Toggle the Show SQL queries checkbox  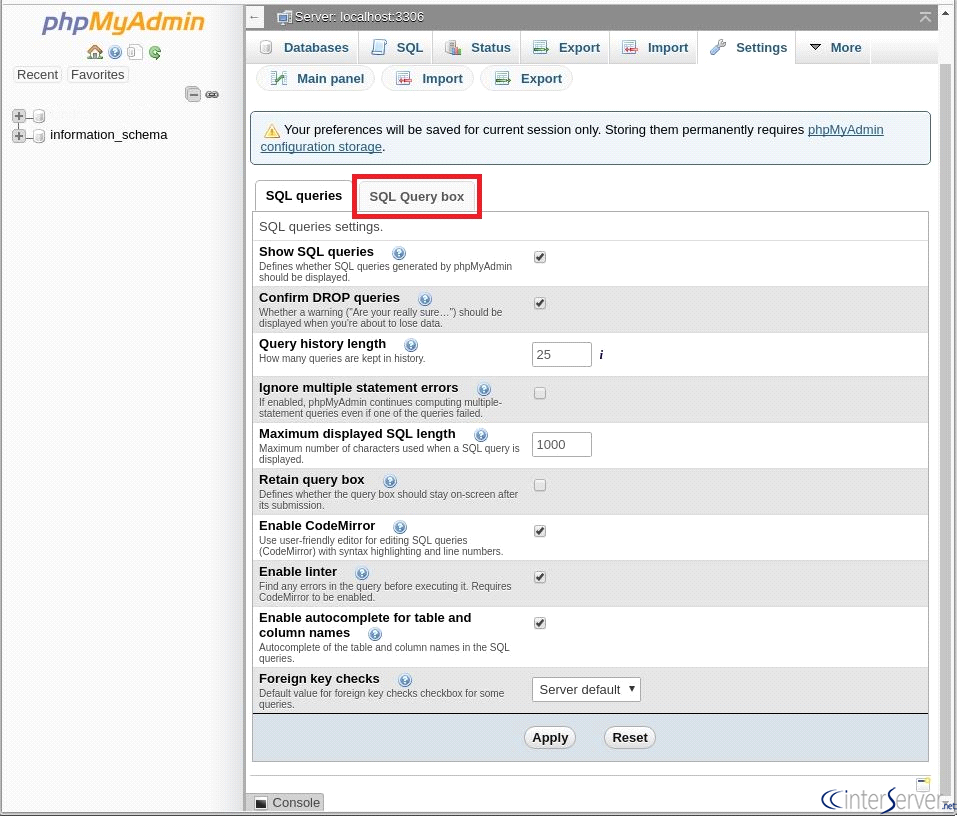[x=540, y=258]
